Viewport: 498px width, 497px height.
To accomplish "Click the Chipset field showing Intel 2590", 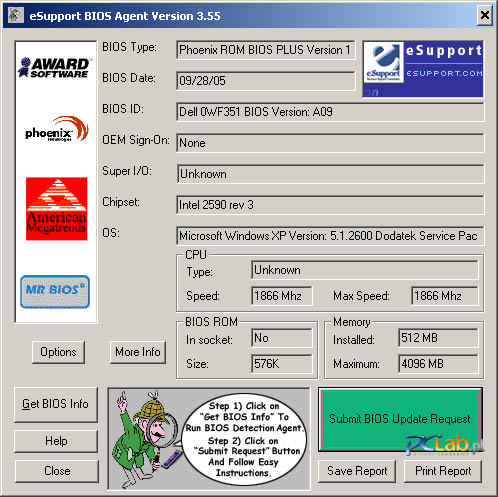I will [330, 205].
